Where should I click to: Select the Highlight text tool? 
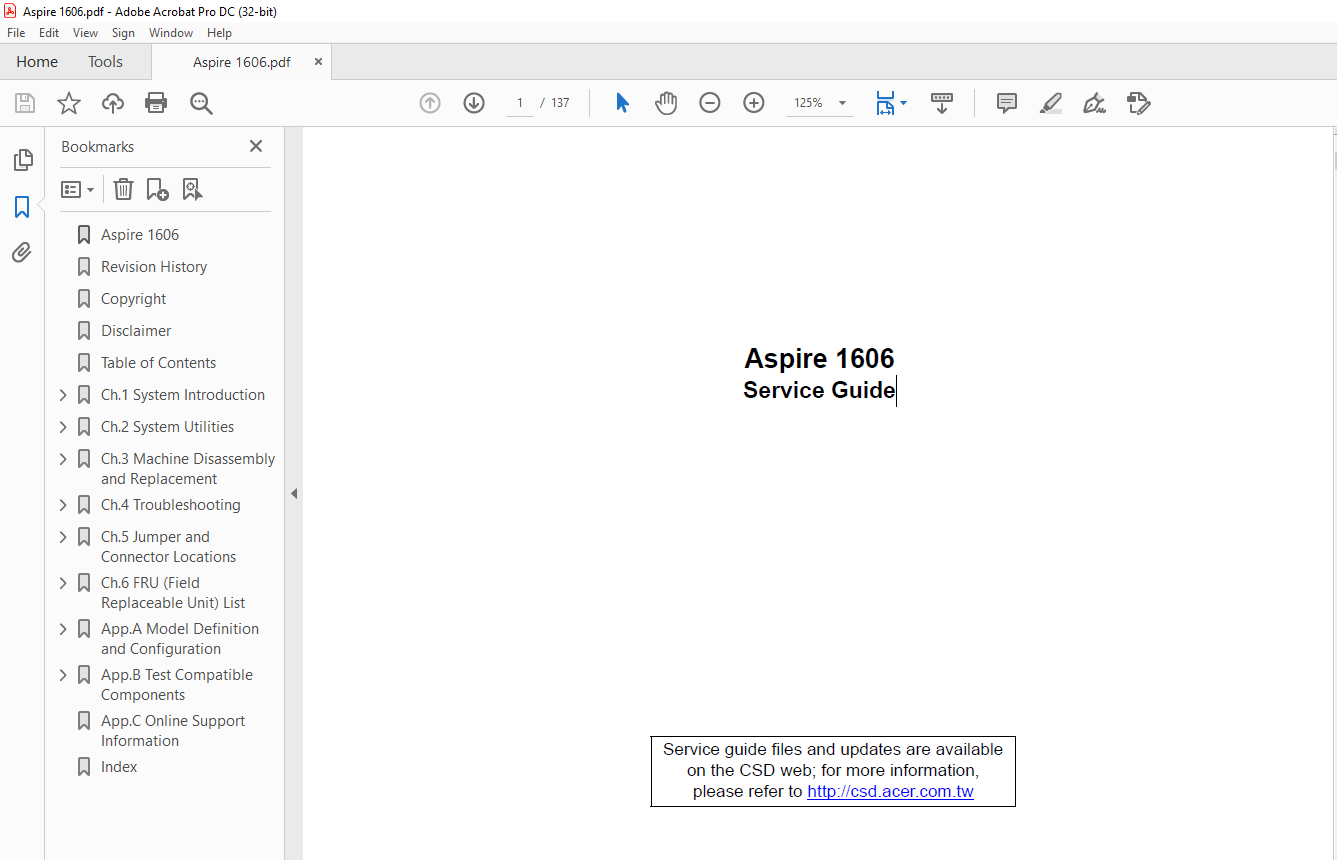click(x=1051, y=103)
